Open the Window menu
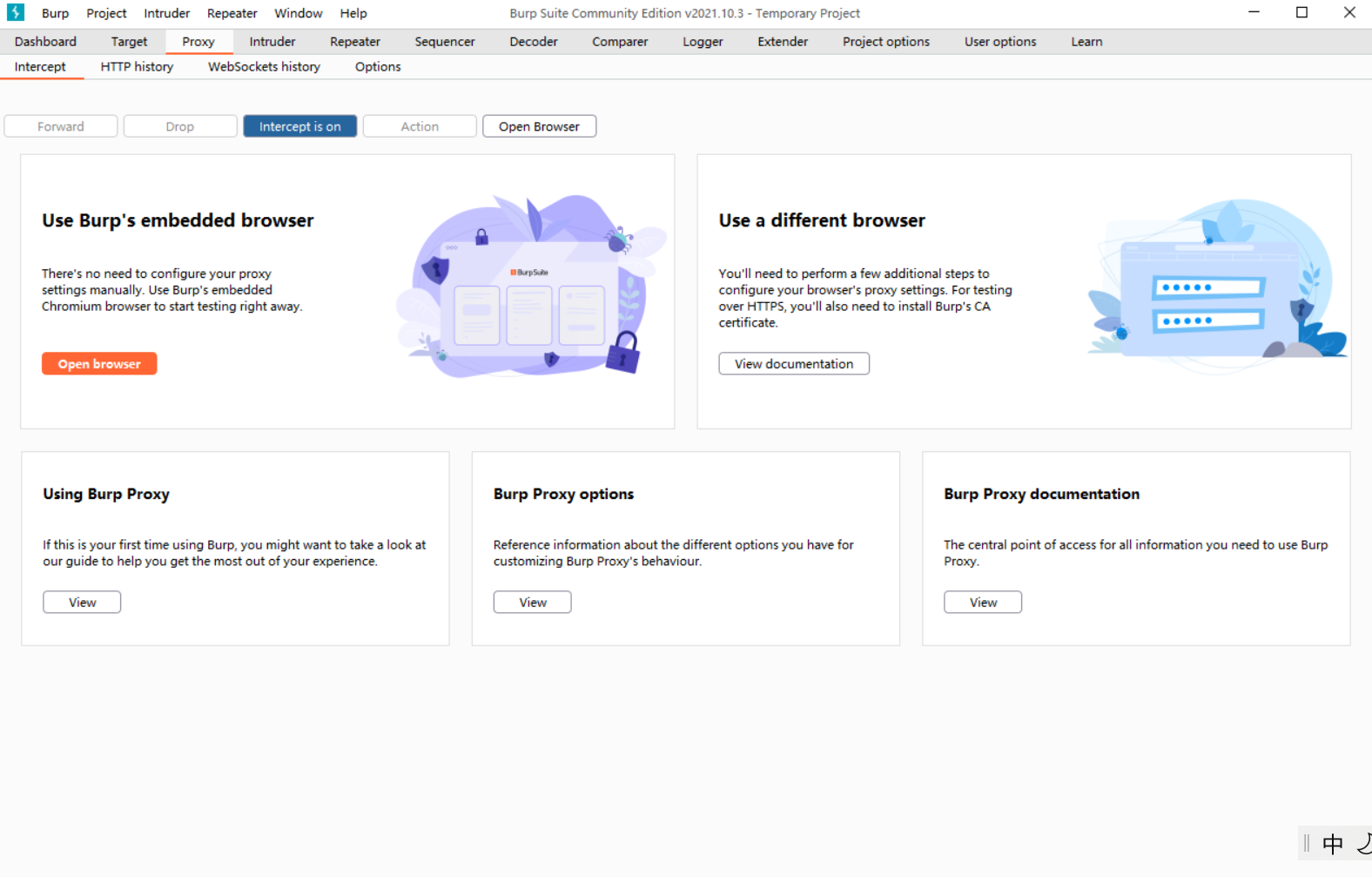The width and height of the screenshot is (1372, 877). (x=298, y=13)
